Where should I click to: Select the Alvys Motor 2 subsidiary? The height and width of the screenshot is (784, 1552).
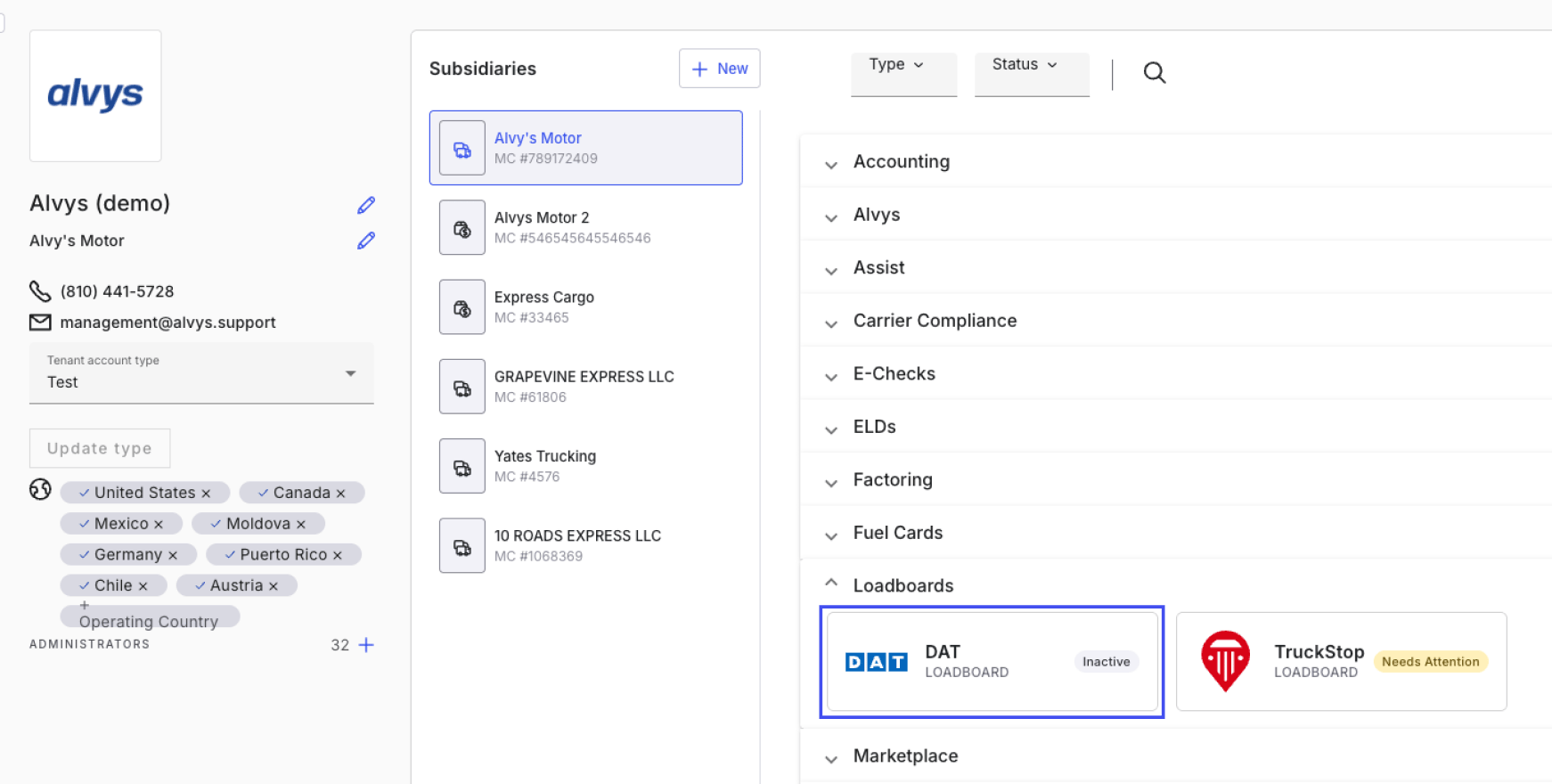pos(586,228)
